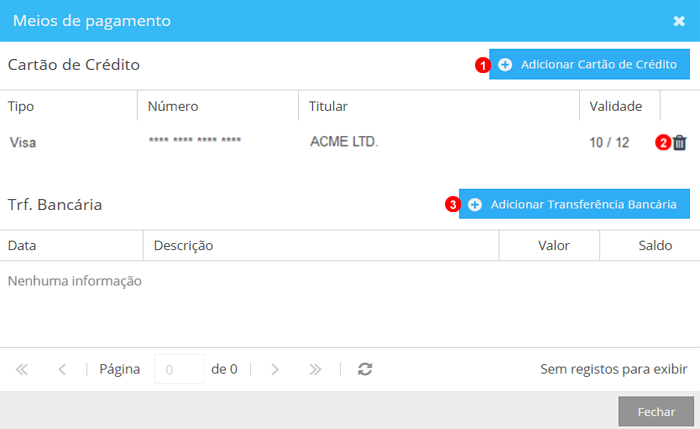Go to next page arrow
700x429 pixels.
[x=275, y=369]
